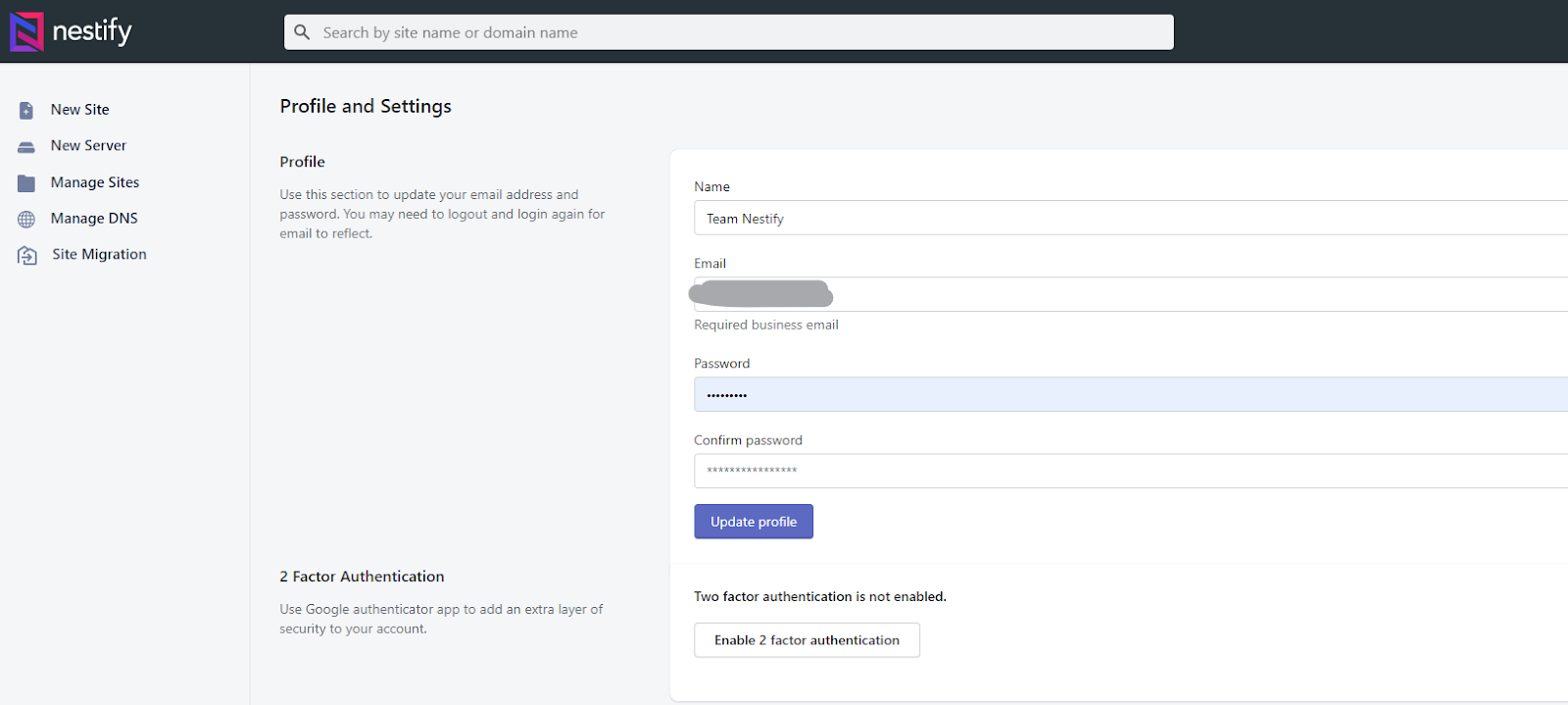Click the Name field label
1568x705 pixels.
click(x=711, y=186)
